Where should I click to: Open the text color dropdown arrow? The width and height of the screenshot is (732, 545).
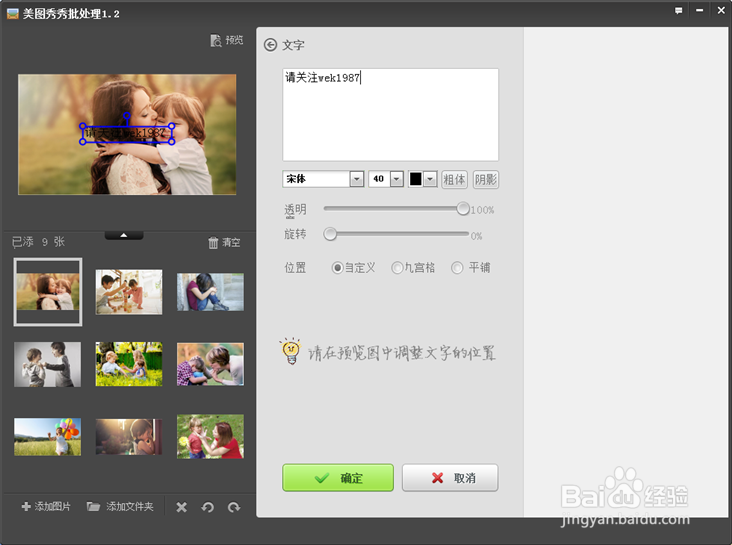coord(430,179)
